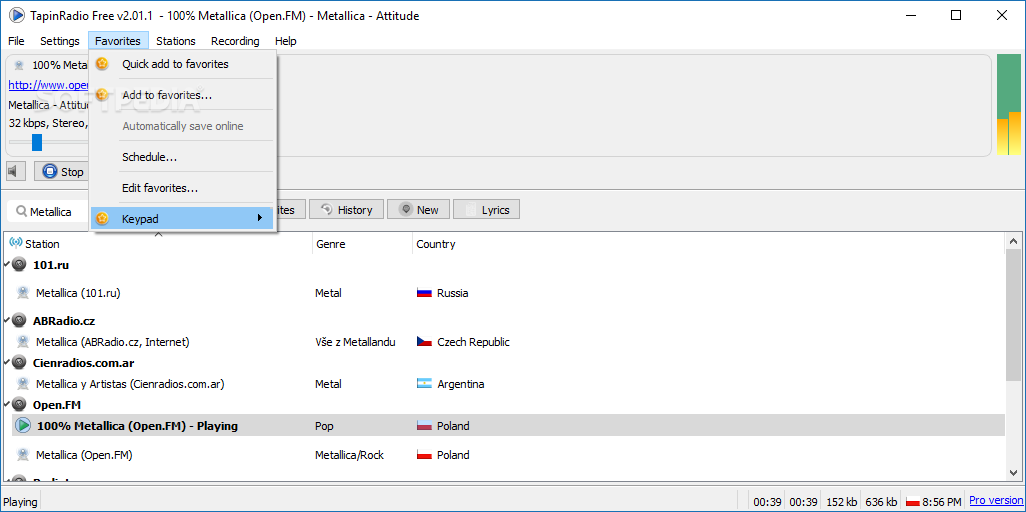1026x512 pixels.
Task: Expand the Keypad submenu arrow
Action: pyautogui.click(x=260, y=218)
